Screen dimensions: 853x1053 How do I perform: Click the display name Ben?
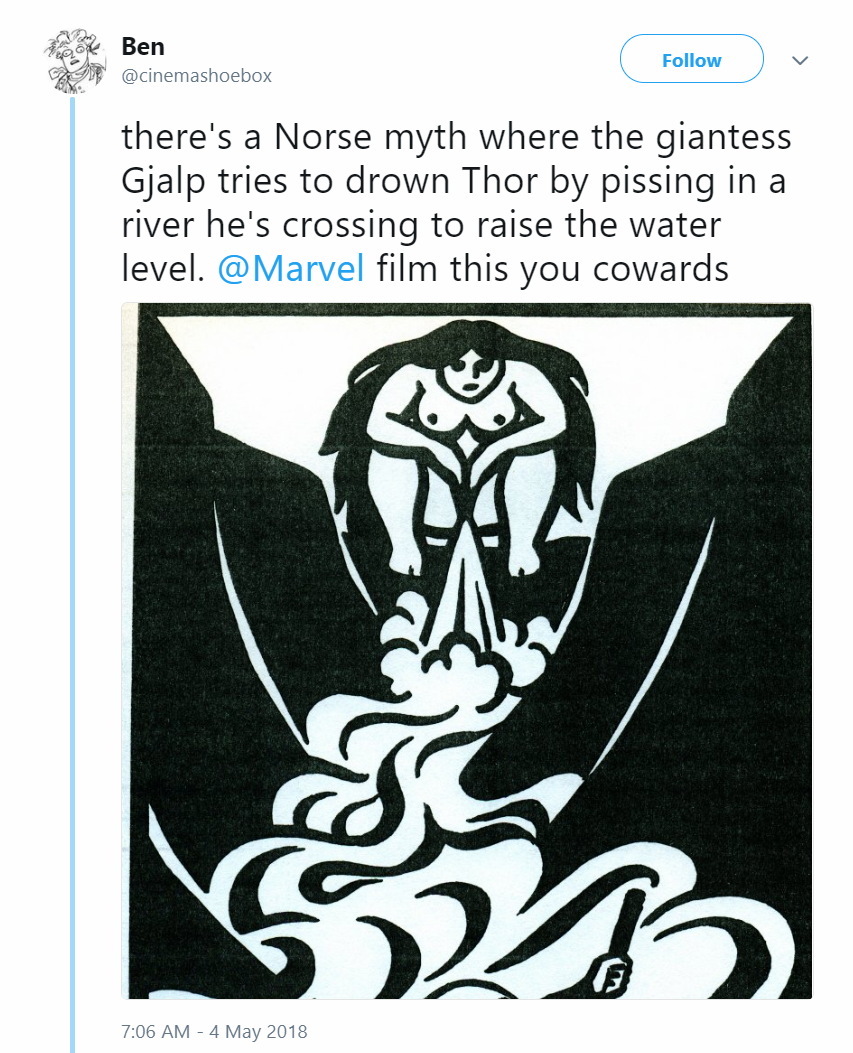pyautogui.click(x=142, y=47)
